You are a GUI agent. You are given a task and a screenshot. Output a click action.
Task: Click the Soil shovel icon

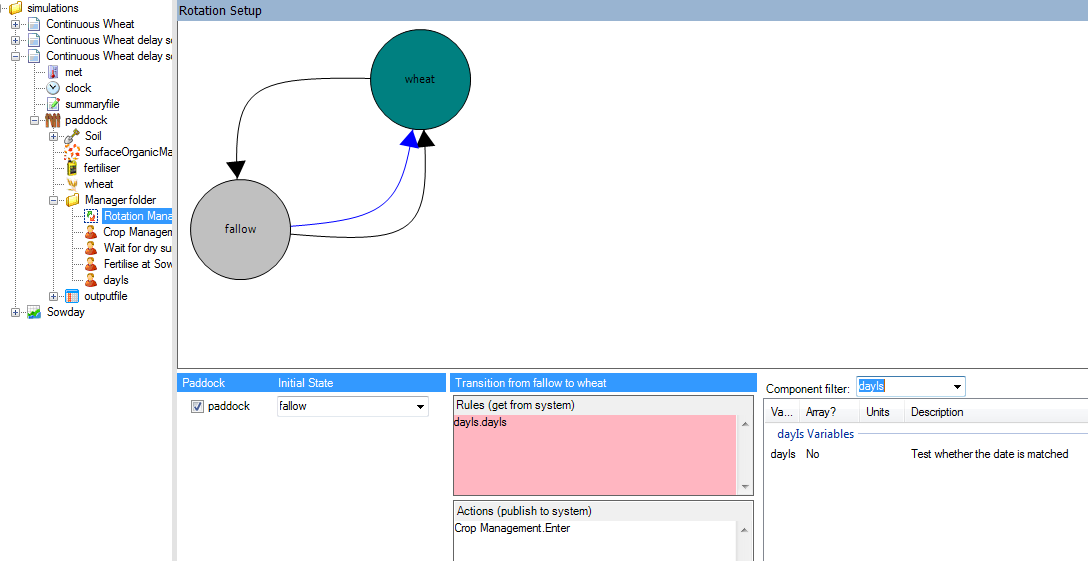tap(72, 136)
